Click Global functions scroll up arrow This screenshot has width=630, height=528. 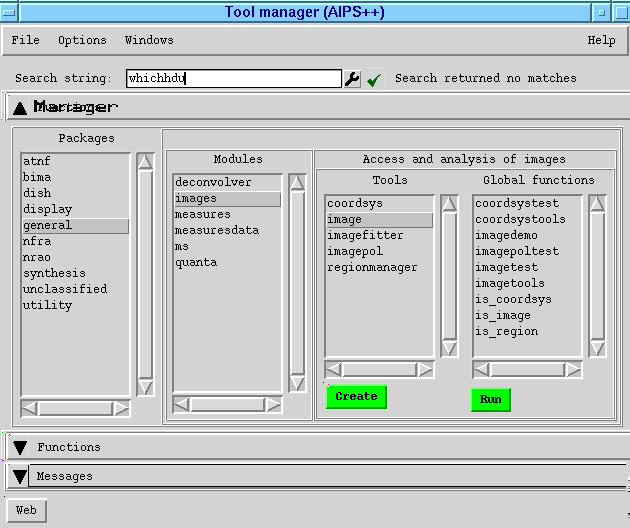pos(597,204)
